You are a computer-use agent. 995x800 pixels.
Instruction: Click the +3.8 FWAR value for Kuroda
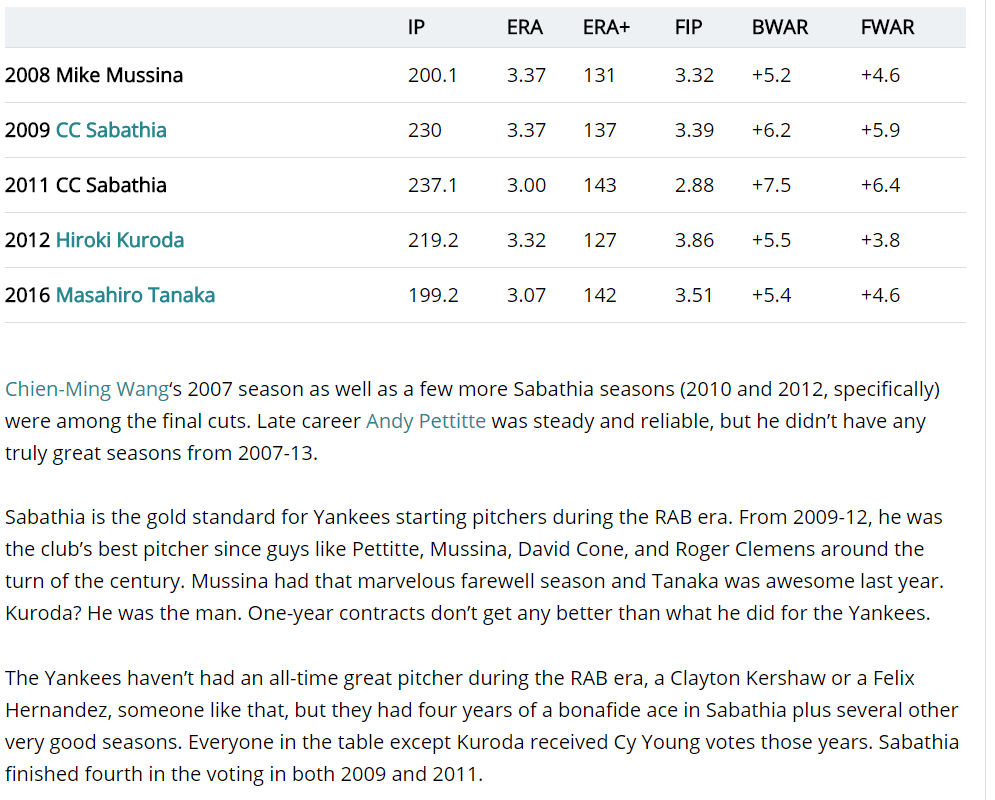[880, 240]
